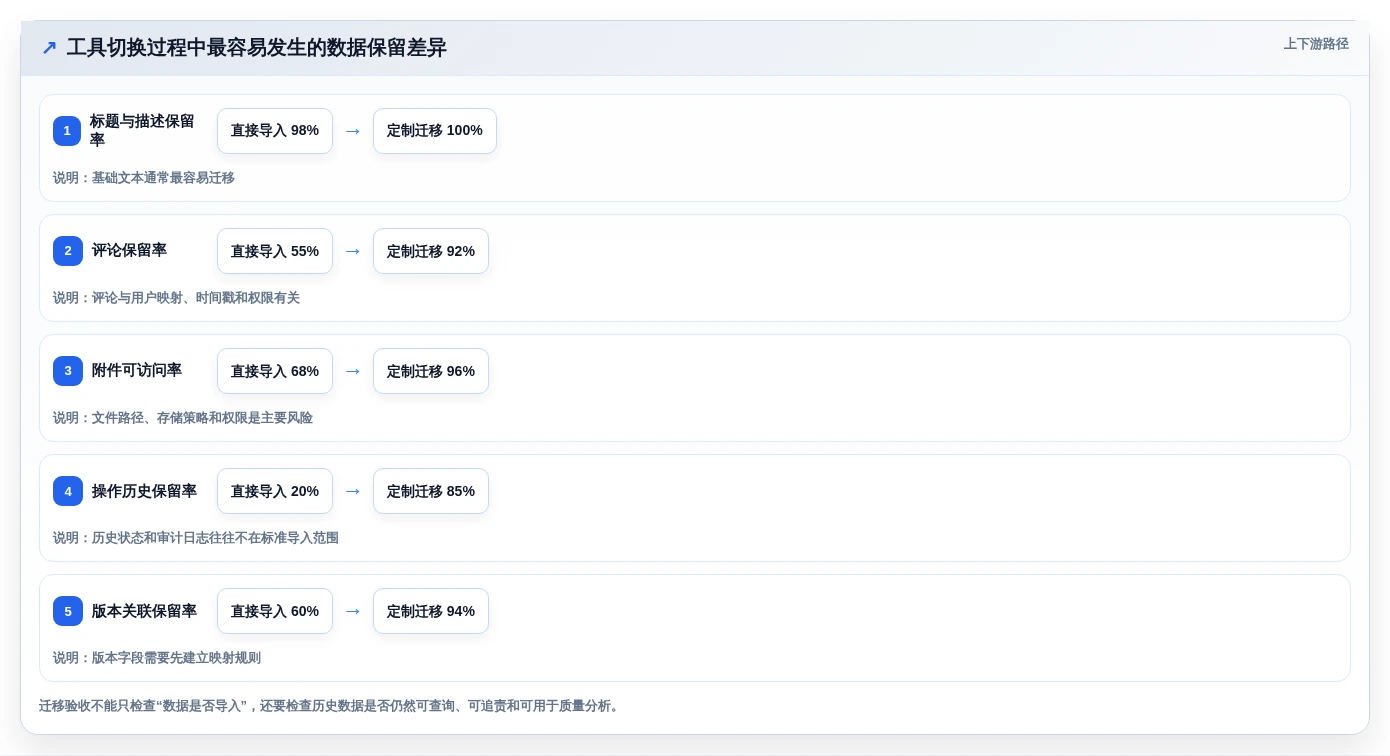This screenshot has height=756, width=1390.
Task: Click the 定制迁移 92% chip
Action: point(431,251)
